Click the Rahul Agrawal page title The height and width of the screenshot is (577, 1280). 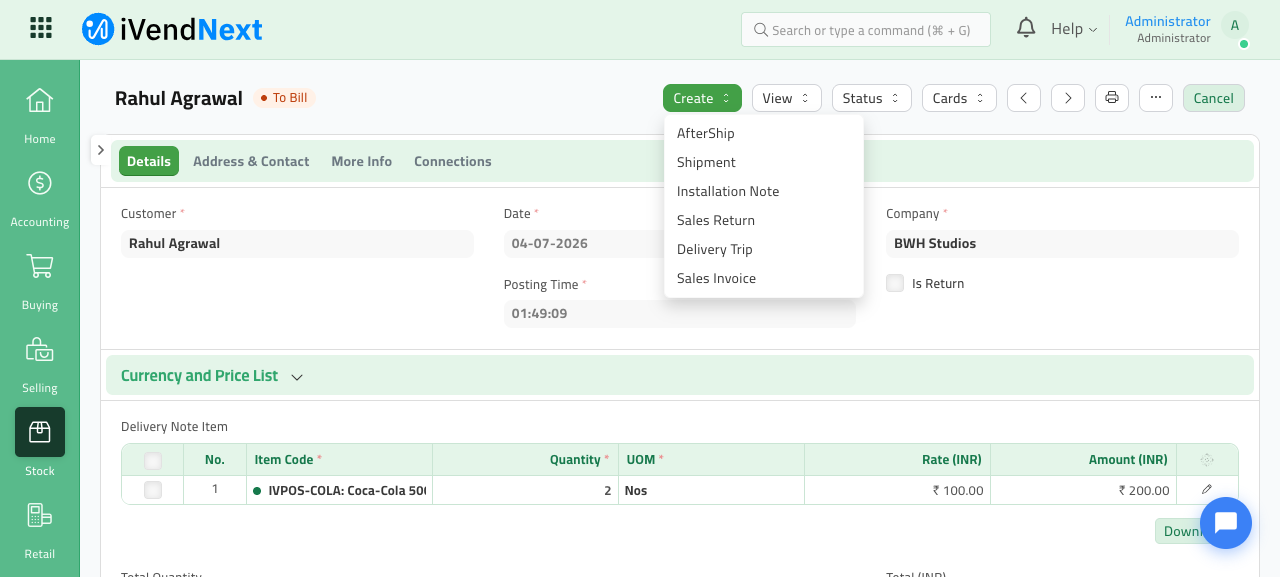(x=179, y=98)
